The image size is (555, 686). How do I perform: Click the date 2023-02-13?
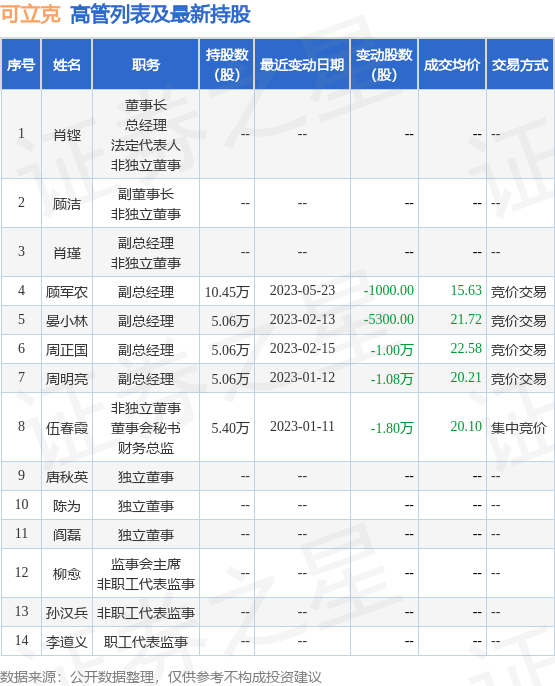302,319
